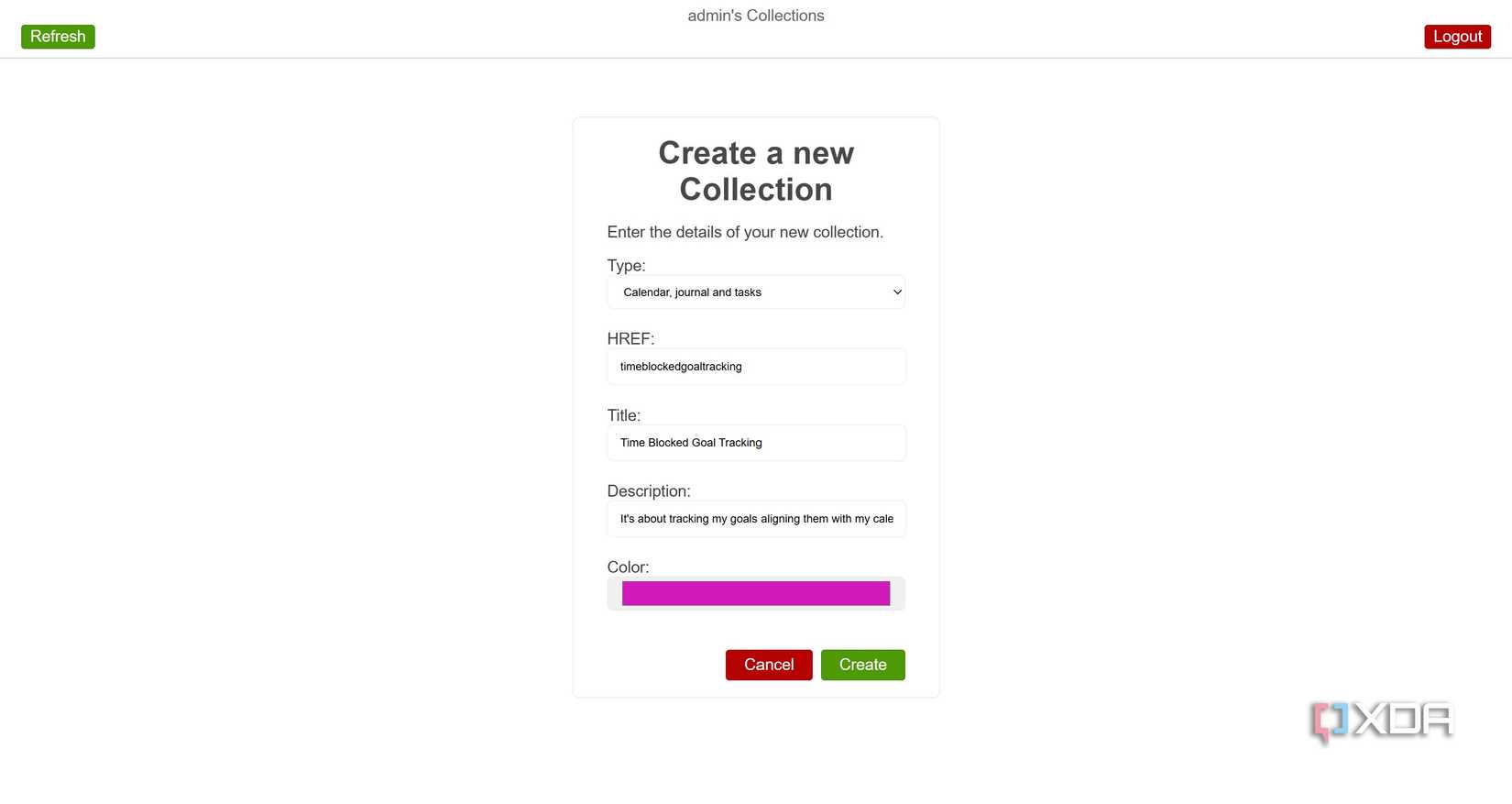Image resolution: width=1512 pixels, height=804 pixels.
Task: Focus the HREF field containing timeblockedgoaltracking
Action: pos(756,367)
